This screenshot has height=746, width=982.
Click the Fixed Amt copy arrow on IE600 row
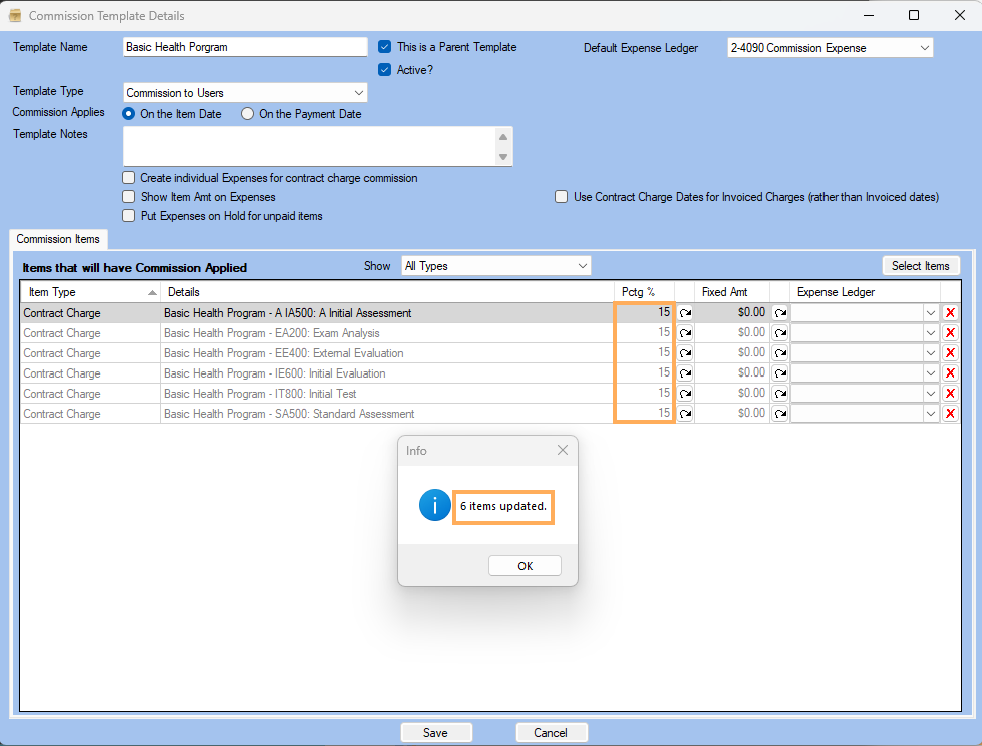click(780, 374)
